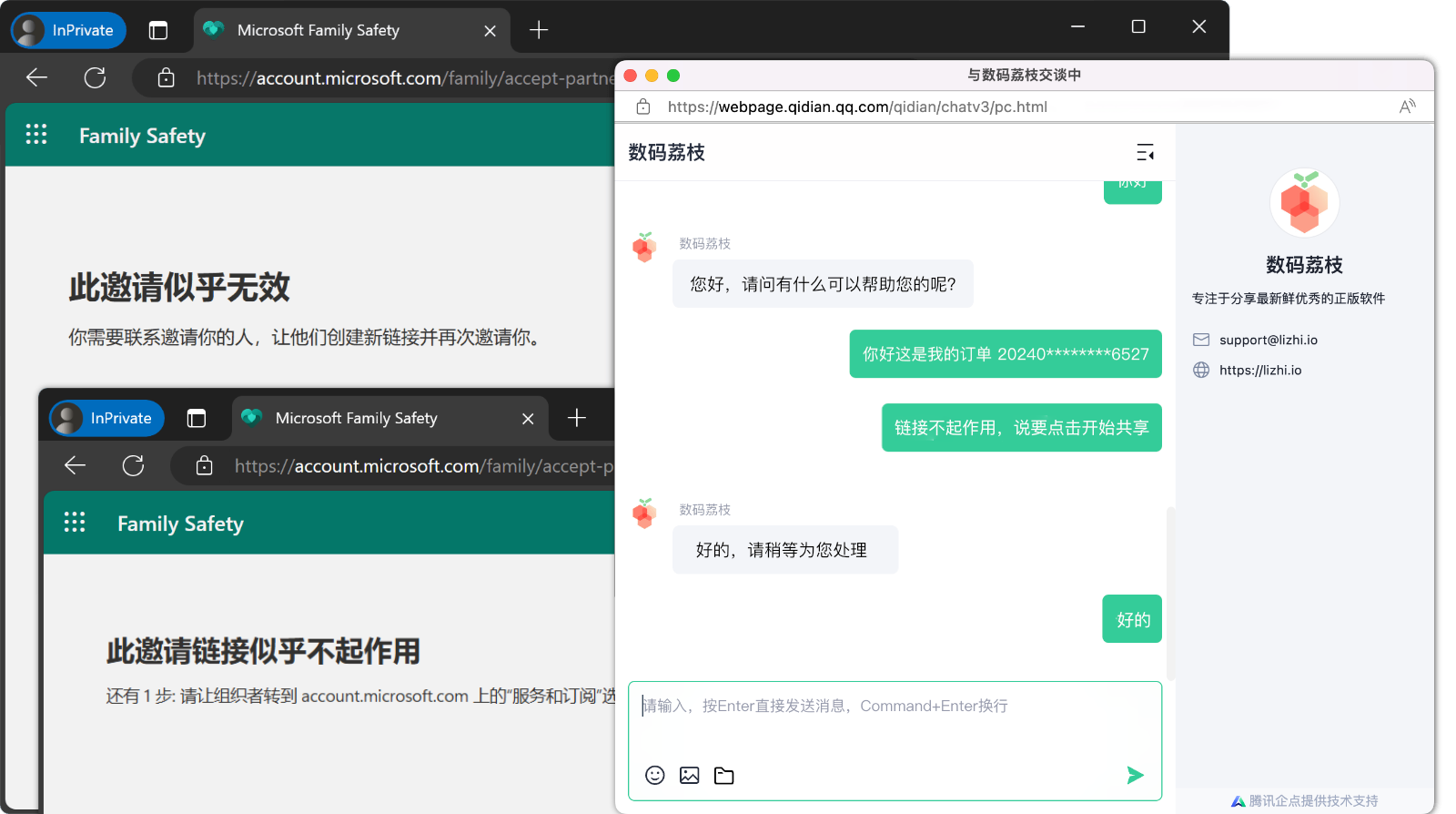Image resolution: width=1456 pixels, height=814 pixels.
Task: Click chat window URL webpage.qidian.qq.com
Action: [857, 107]
